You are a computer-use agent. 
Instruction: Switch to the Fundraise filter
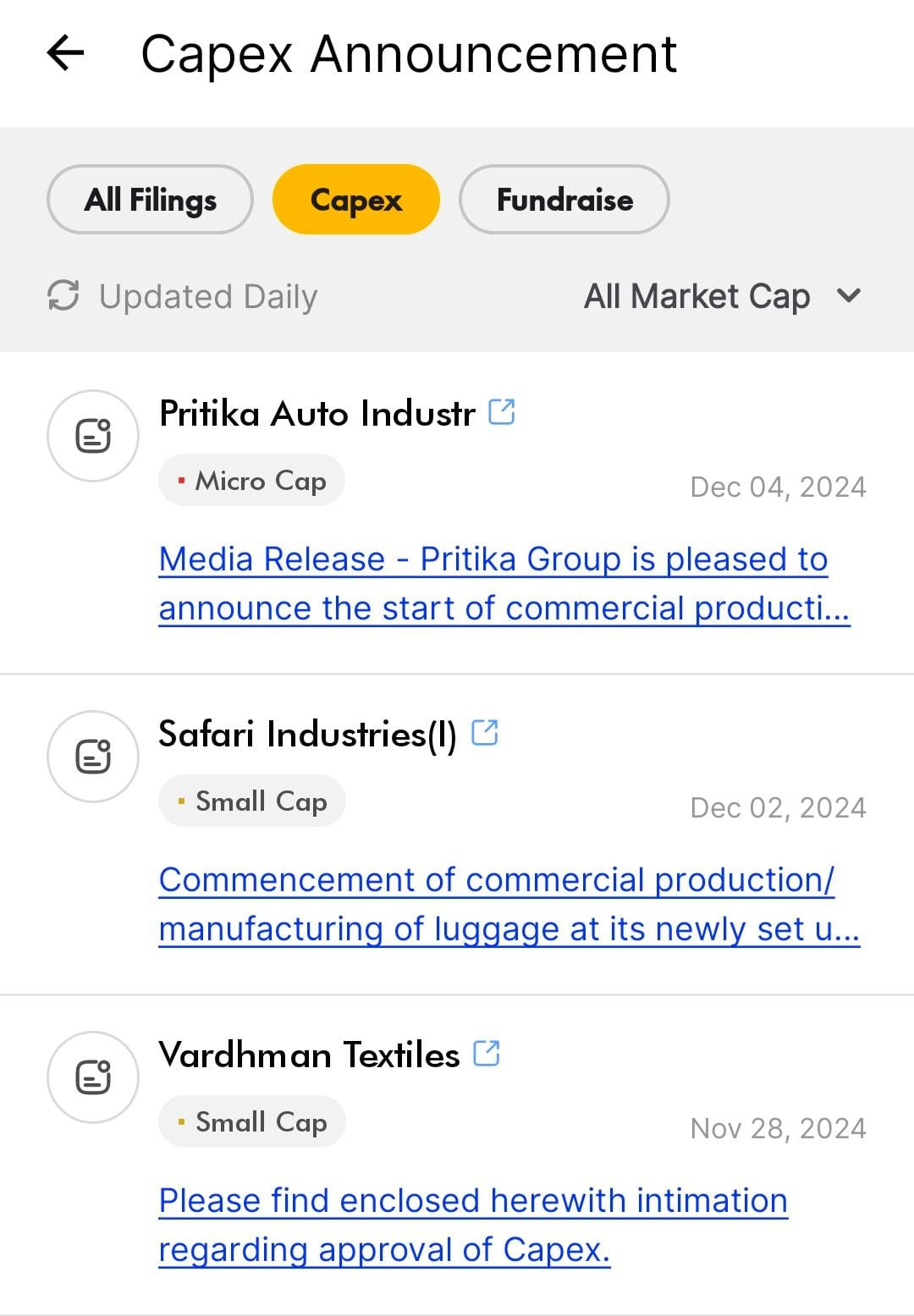click(x=564, y=200)
